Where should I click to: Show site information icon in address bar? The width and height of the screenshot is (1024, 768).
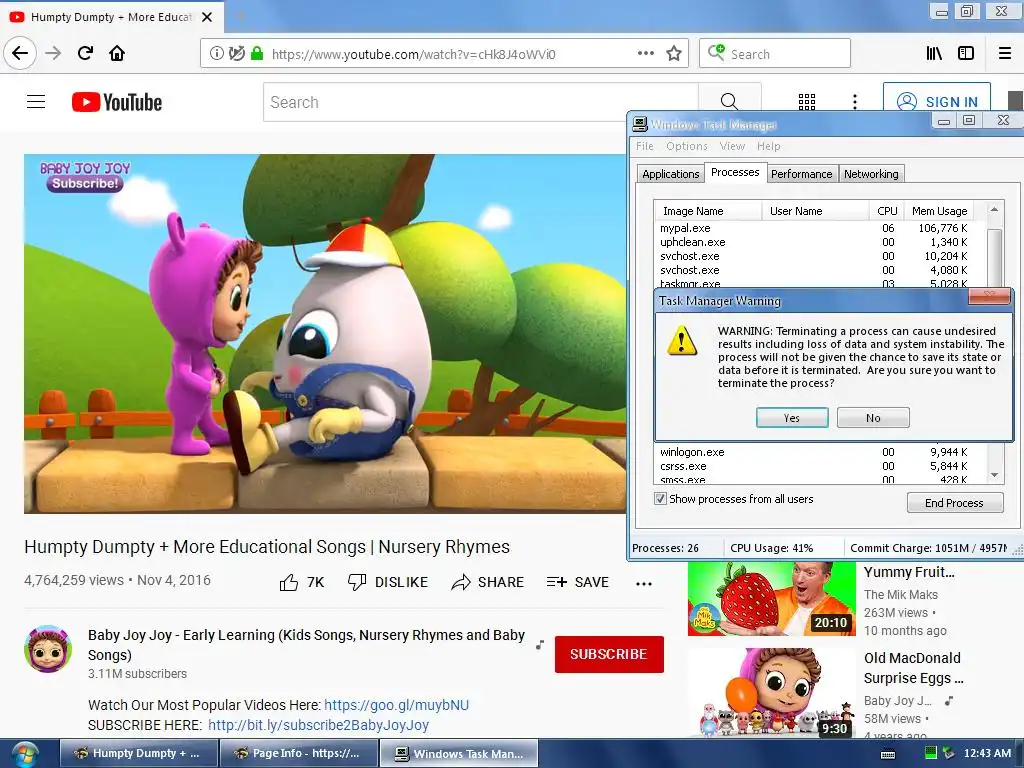[x=216, y=54]
